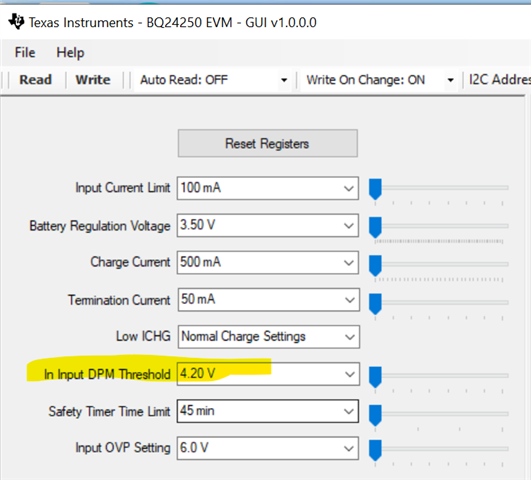Expand the Charge Current combo box
The height and width of the screenshot is (480, 531).
click(268, 263)
